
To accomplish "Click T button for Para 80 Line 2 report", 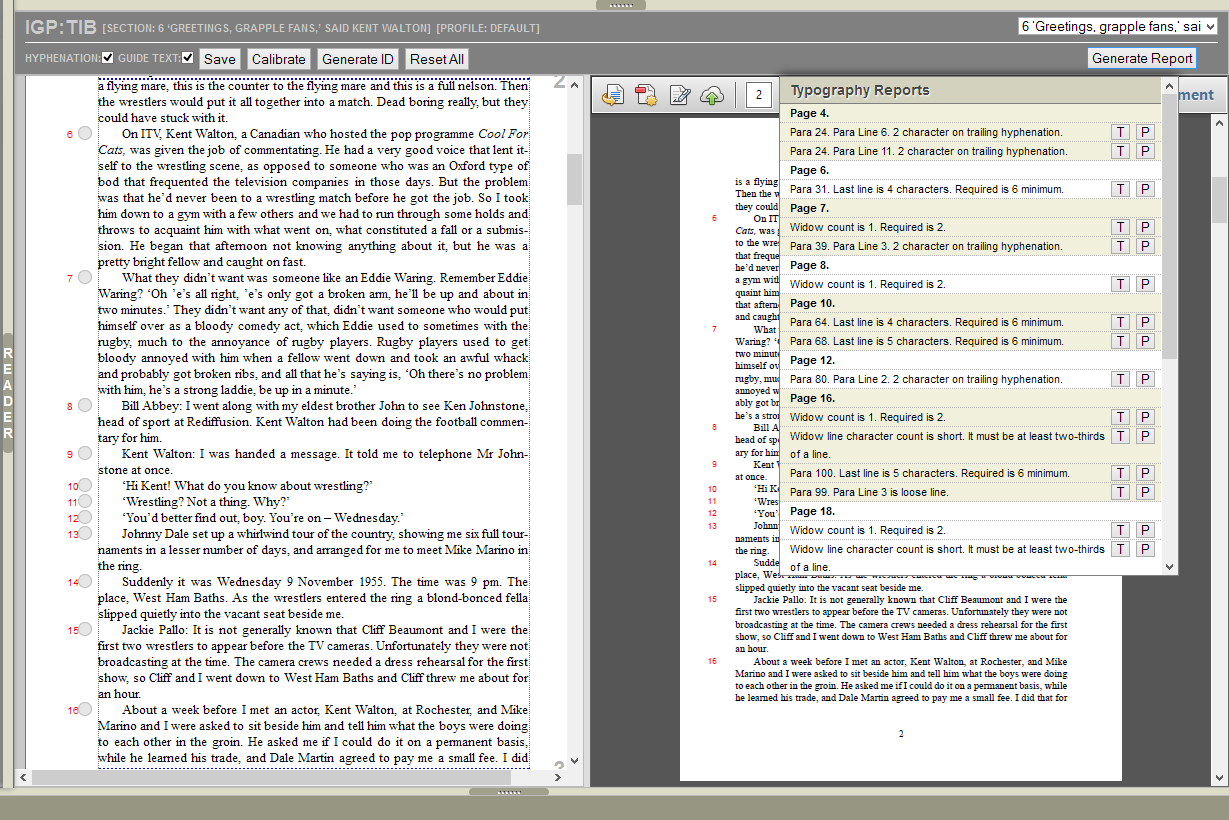I will pos(1121,379).
